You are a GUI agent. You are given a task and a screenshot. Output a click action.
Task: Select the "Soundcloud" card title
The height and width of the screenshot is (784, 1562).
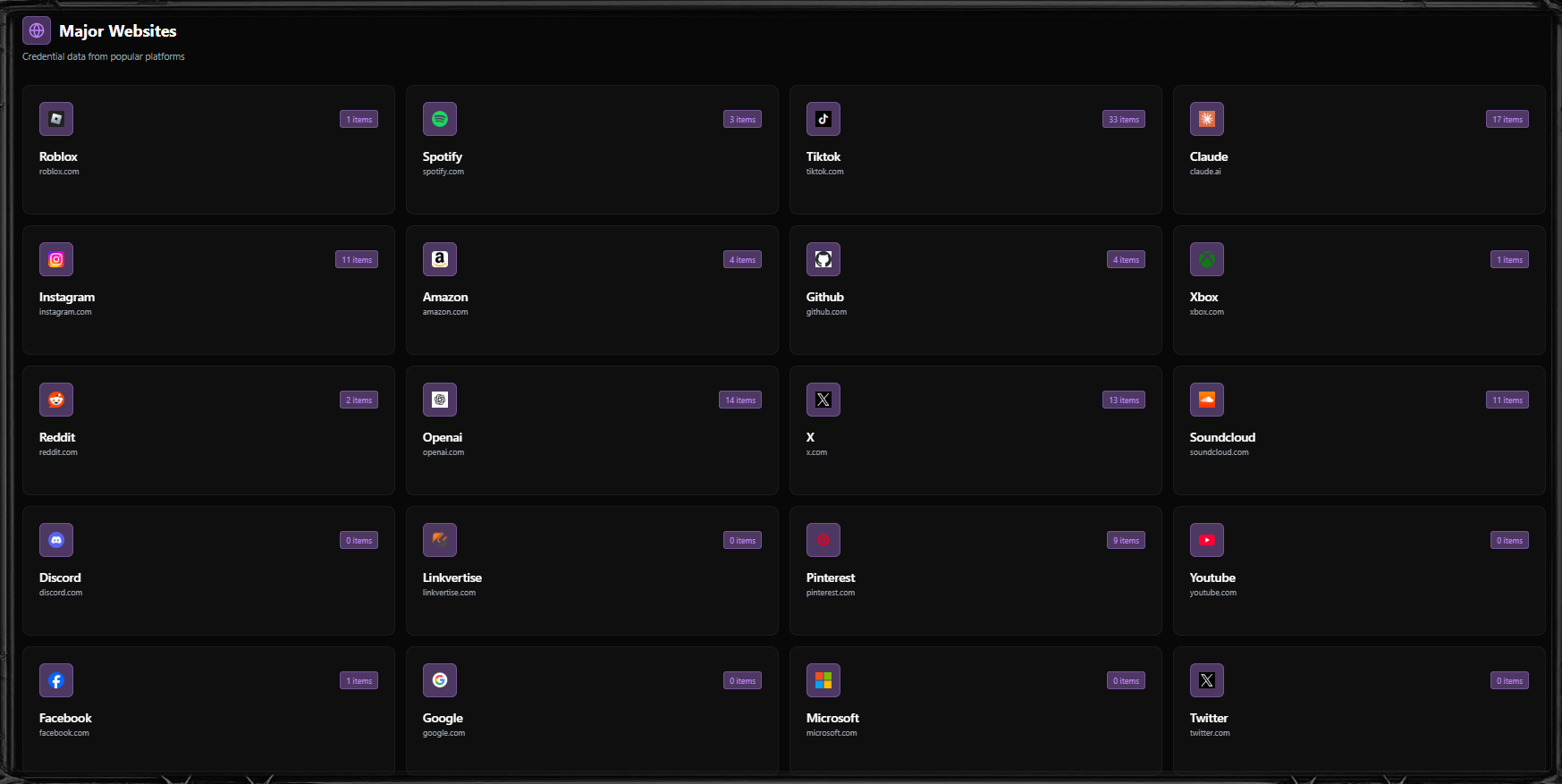(x=1222, y=437)
